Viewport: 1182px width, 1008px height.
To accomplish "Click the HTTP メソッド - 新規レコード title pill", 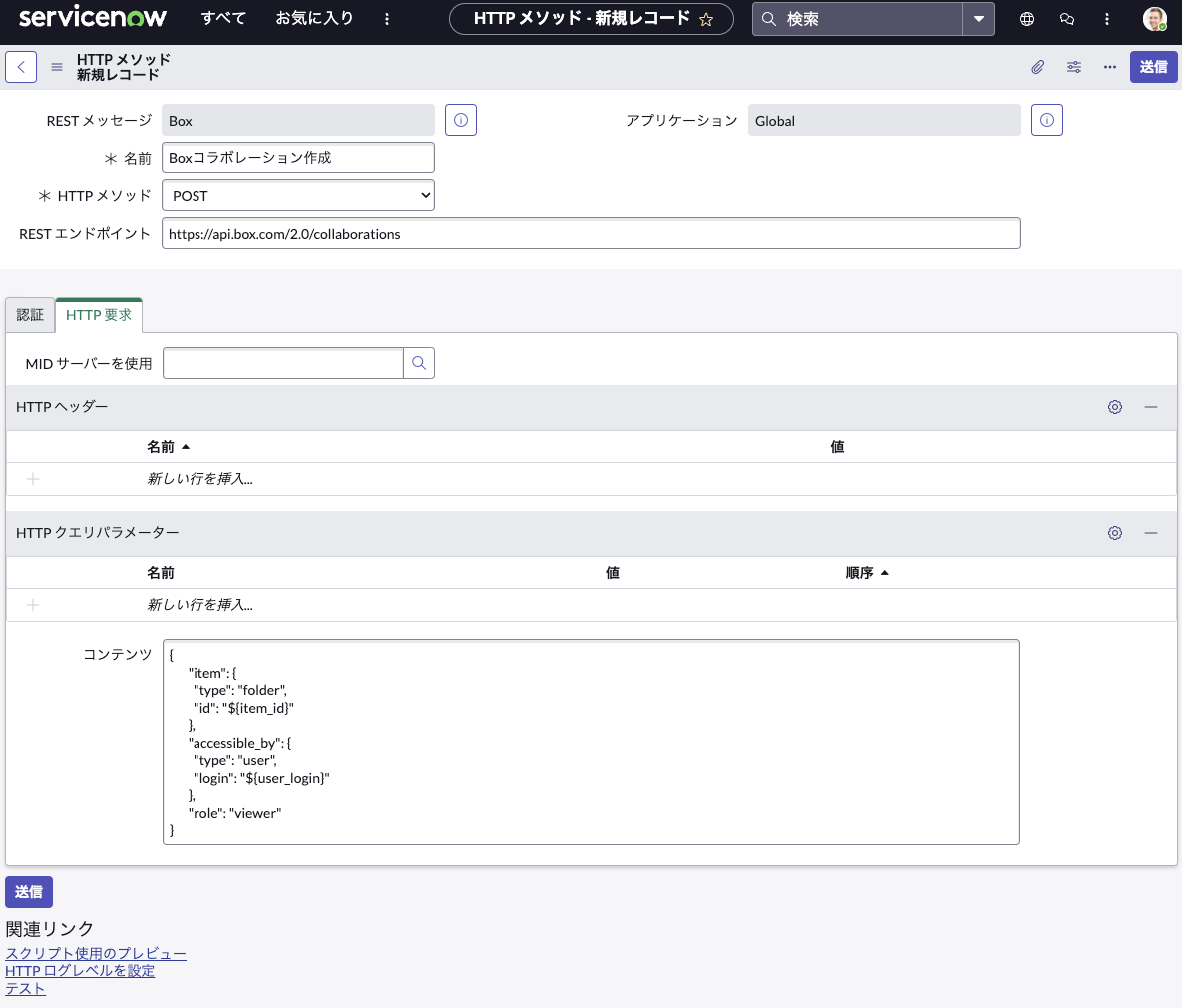I will tap(591, 19).
